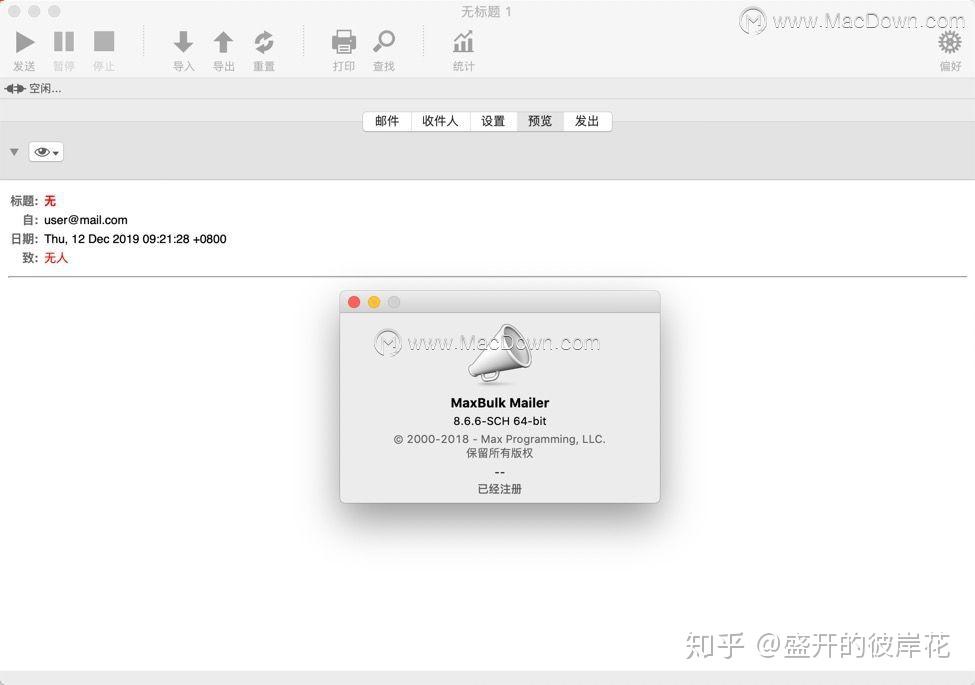This screenshot has width=975, height=685.
Task: Click the 保留所有版权 text
Action: click(x=500, y=453)
